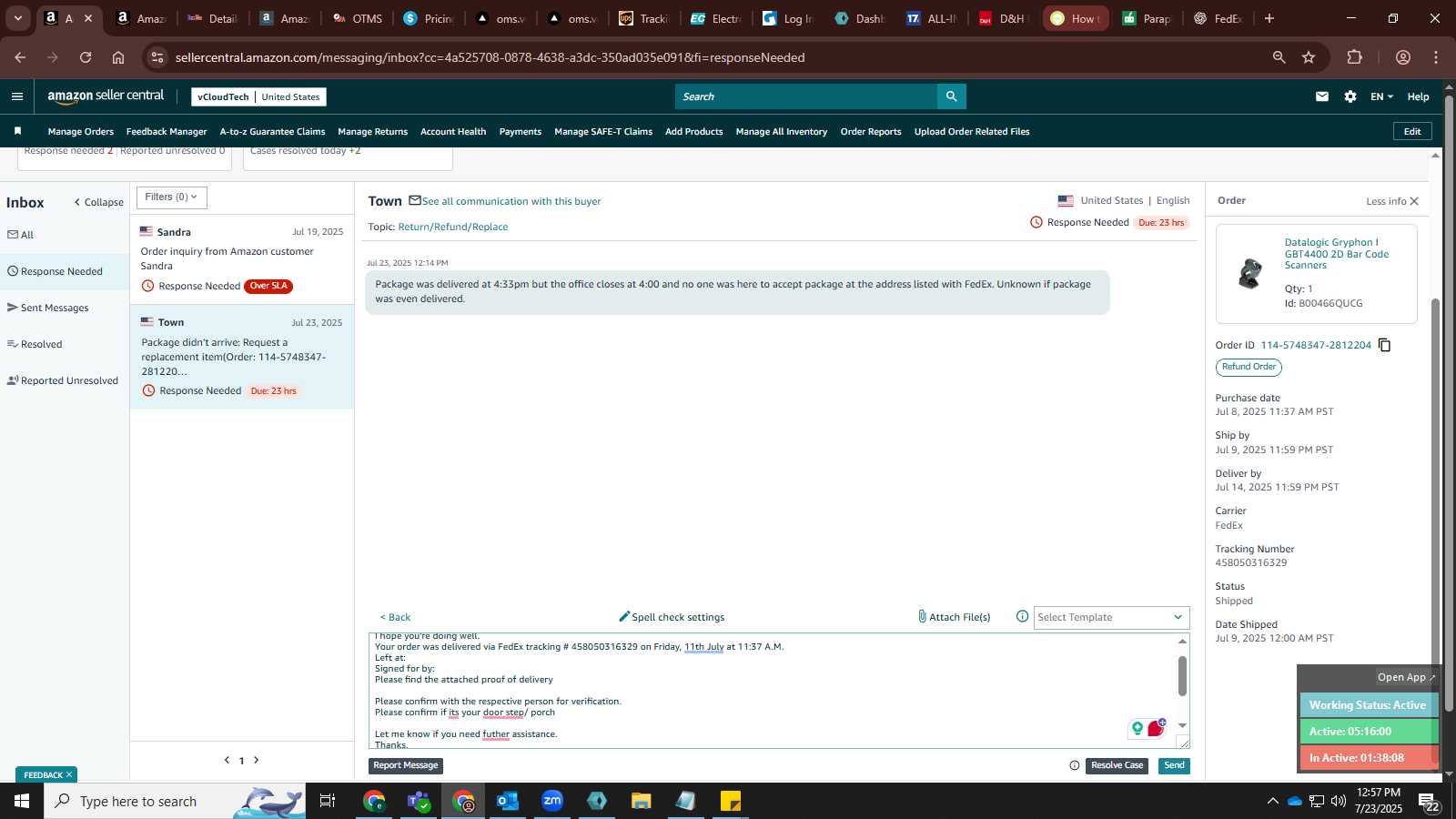Click the Seller Central search field
The width and height of the screenshot is (1456, 819).
(806, 96)
